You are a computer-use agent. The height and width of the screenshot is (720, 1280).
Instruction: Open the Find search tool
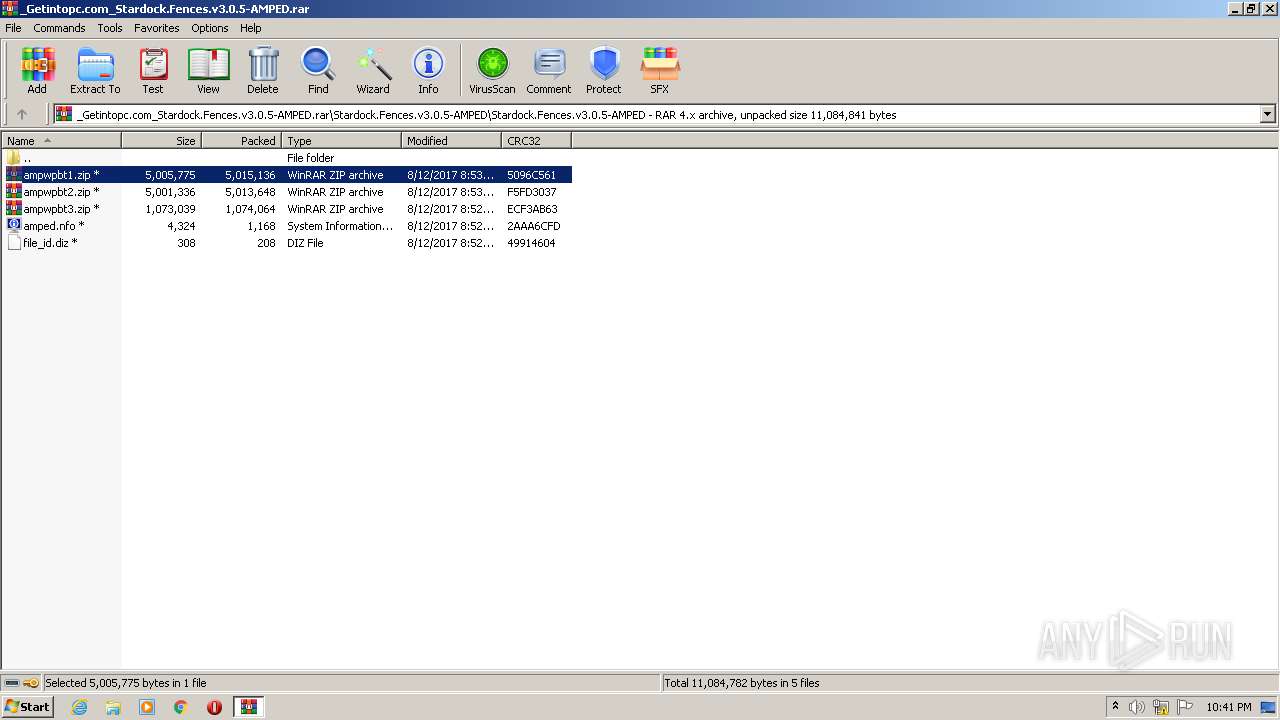(x=318, y=70)
